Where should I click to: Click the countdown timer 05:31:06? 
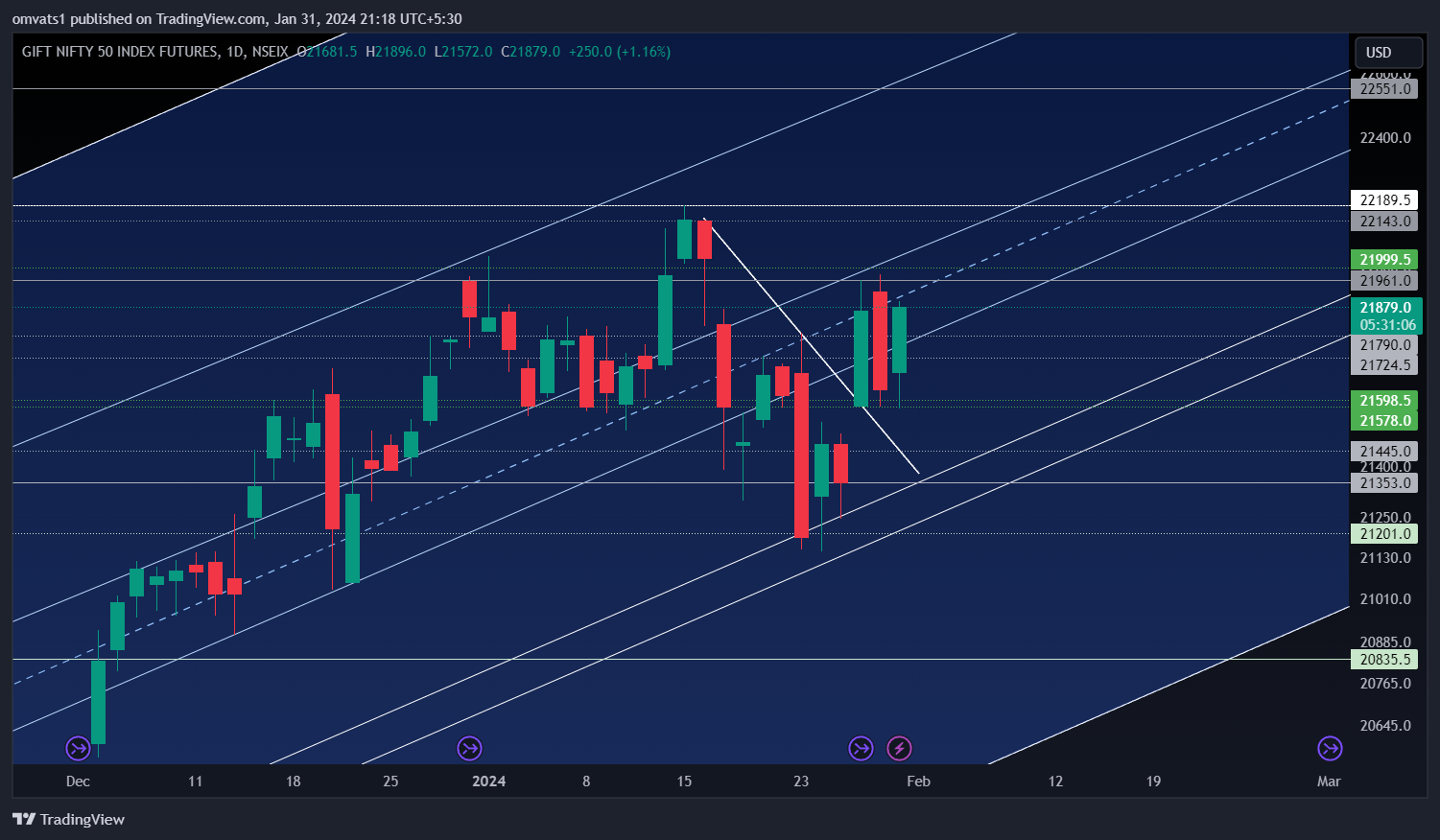1387,325
